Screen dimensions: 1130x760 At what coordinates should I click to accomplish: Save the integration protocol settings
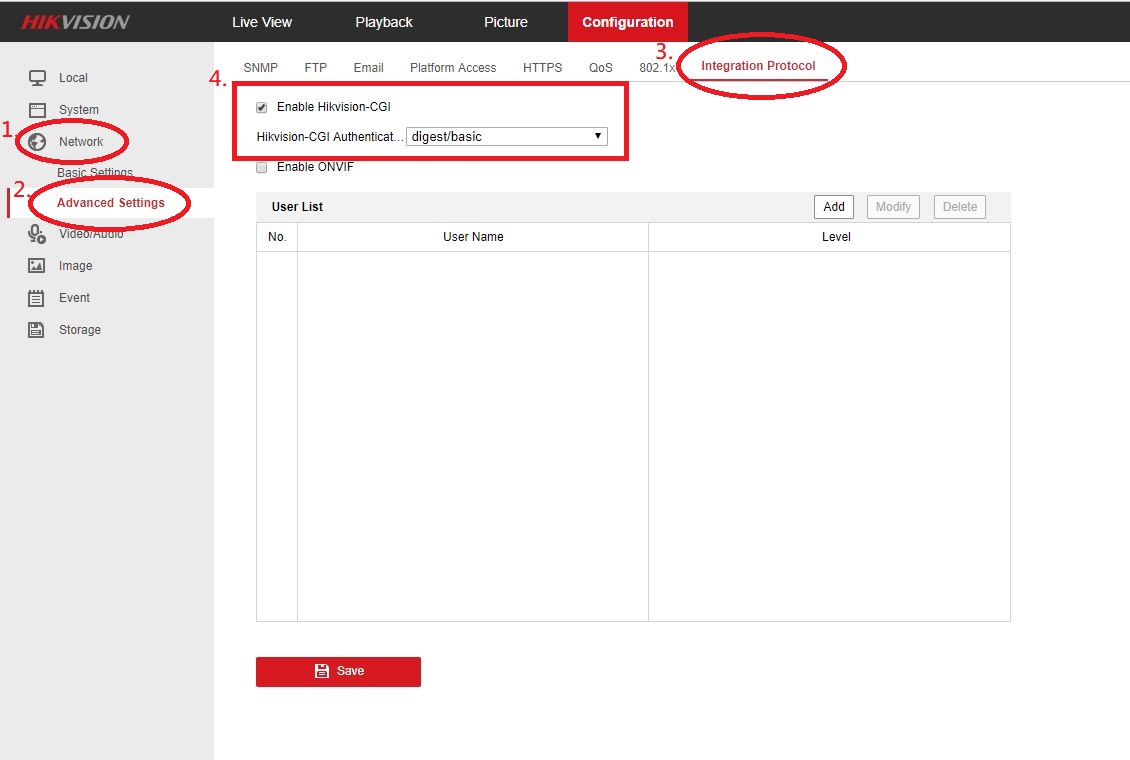tap(338, 671)
